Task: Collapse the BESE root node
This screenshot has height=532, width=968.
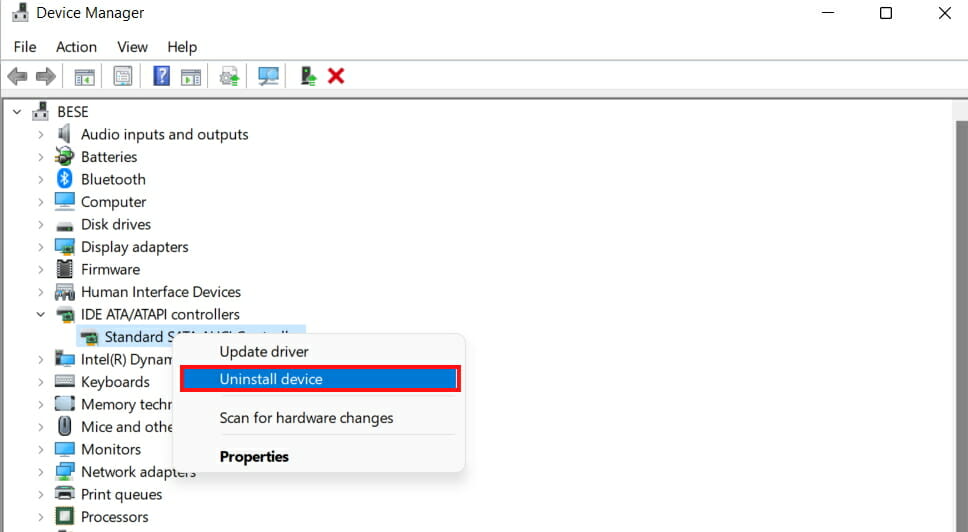Action: 17,112
